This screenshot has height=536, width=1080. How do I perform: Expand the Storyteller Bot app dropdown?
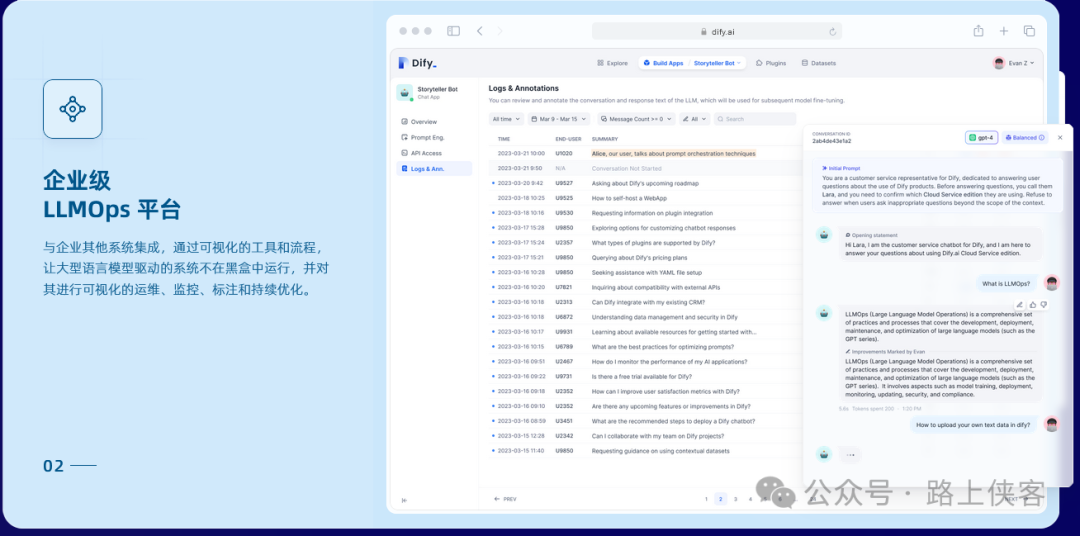pos(718,63)
